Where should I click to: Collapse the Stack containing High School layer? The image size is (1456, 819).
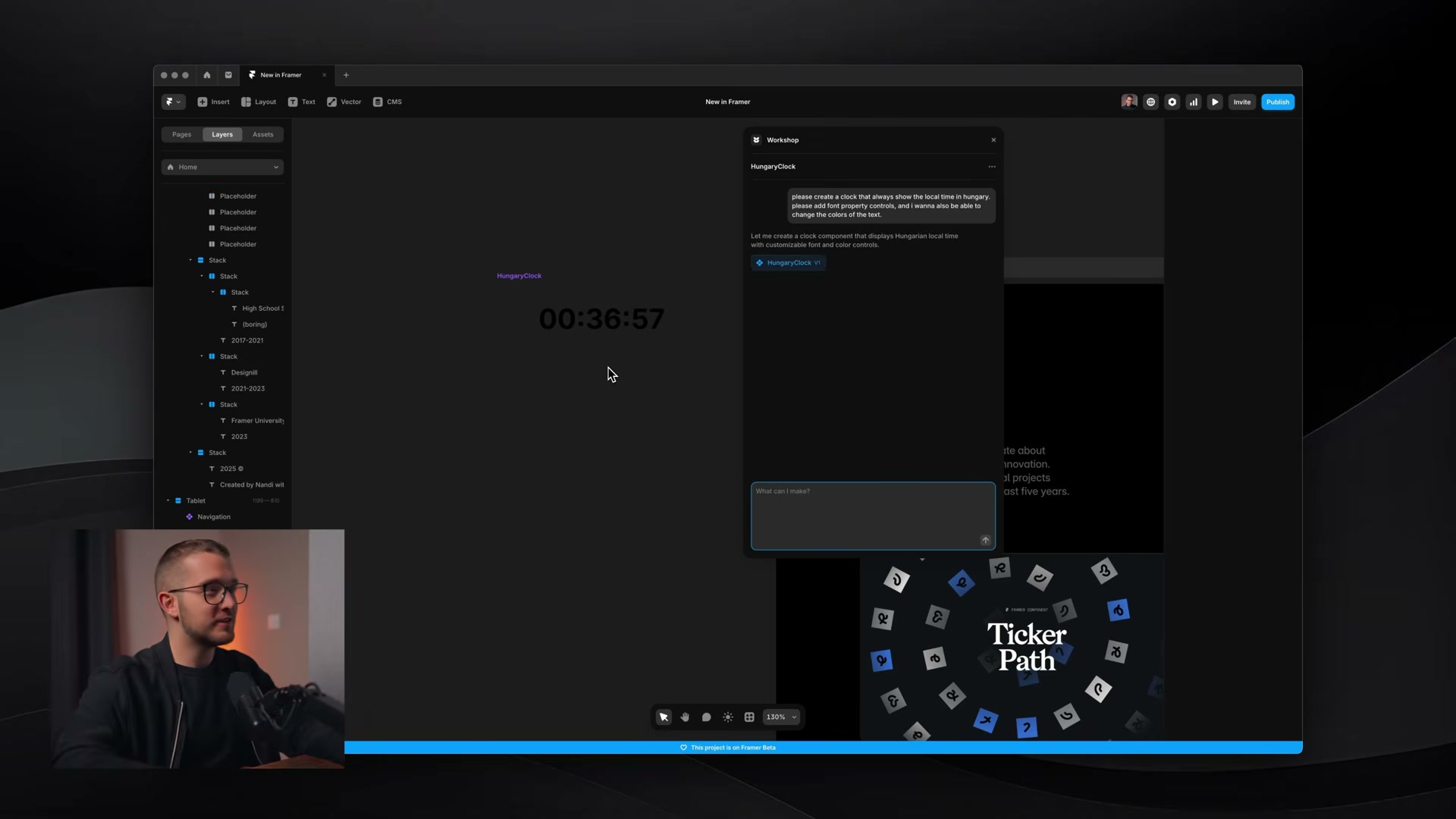pyautogui.click(x=213, y=292)
